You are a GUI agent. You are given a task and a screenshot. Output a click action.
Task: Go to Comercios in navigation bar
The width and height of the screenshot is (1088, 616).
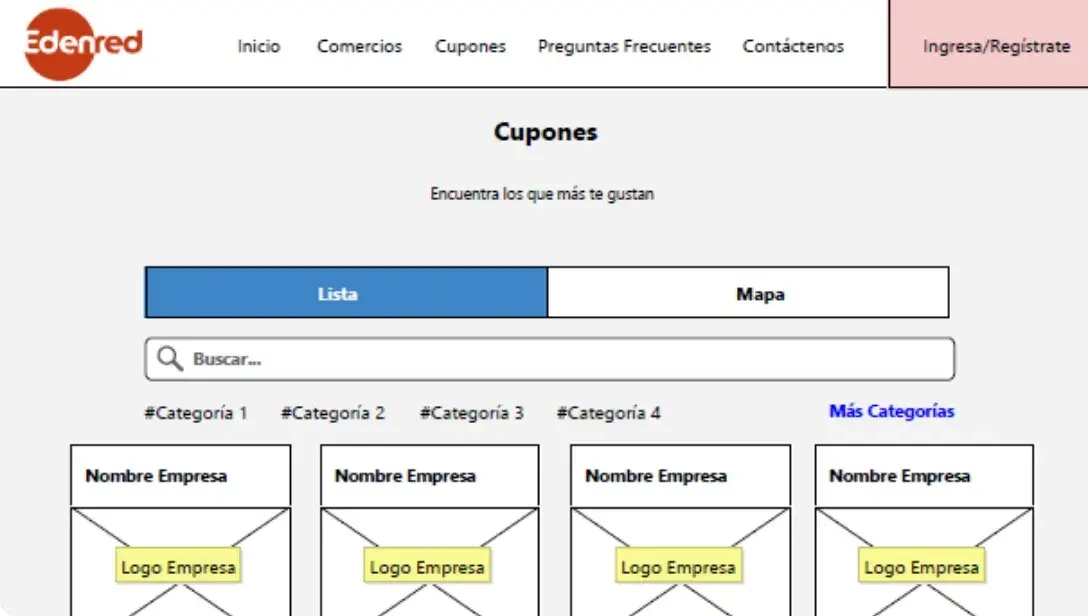359,46
